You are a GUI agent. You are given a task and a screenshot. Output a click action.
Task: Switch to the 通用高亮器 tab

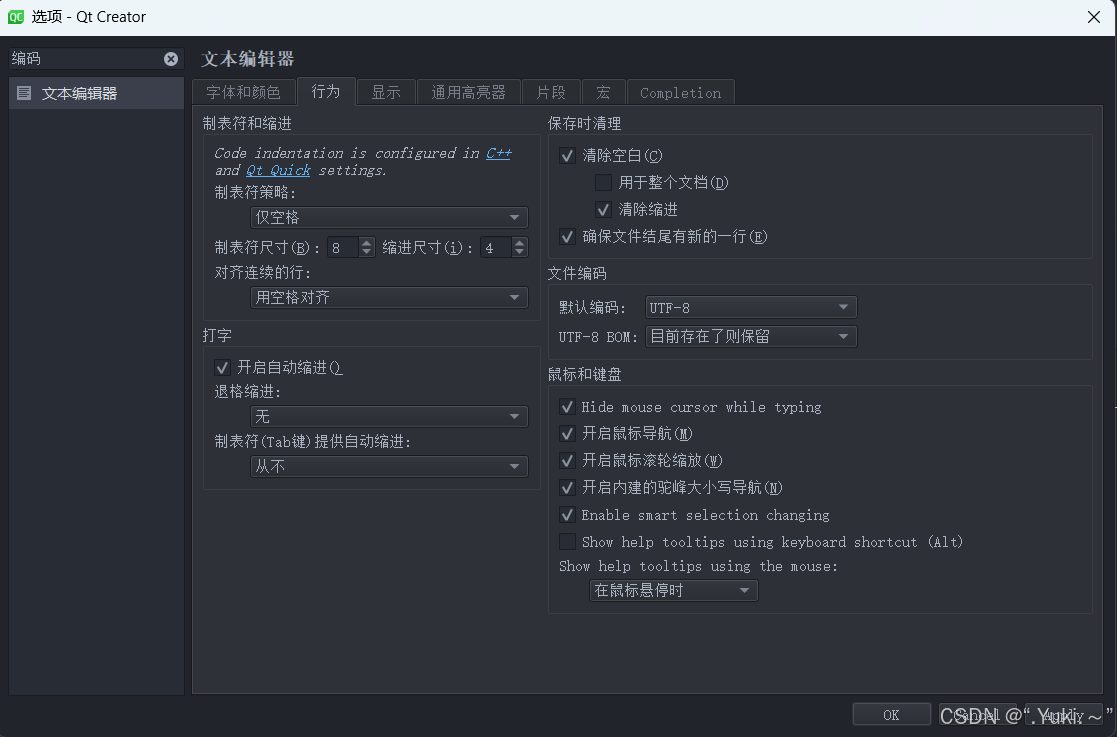pos(467,91)
